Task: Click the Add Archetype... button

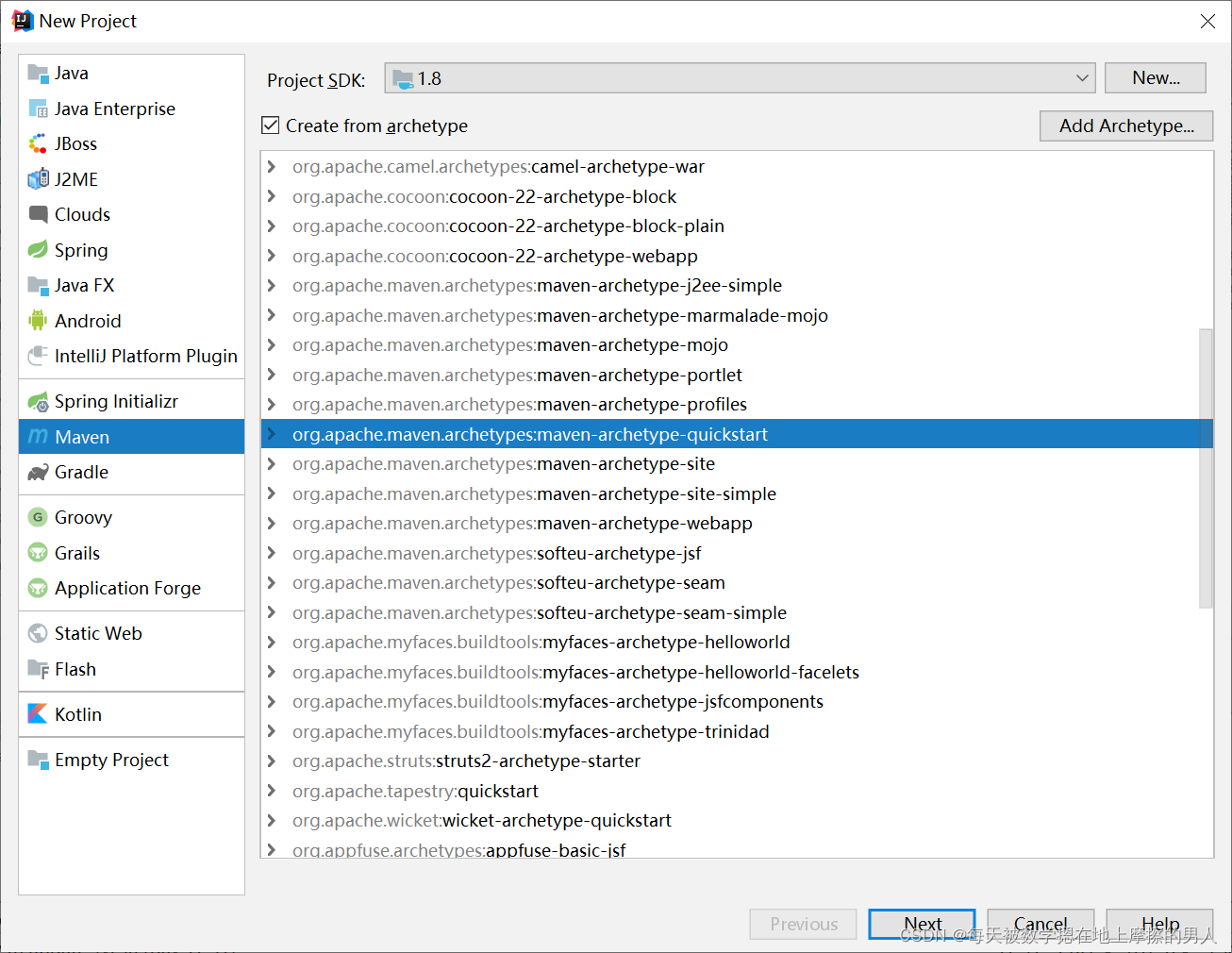Action: tap(1126, 125)
